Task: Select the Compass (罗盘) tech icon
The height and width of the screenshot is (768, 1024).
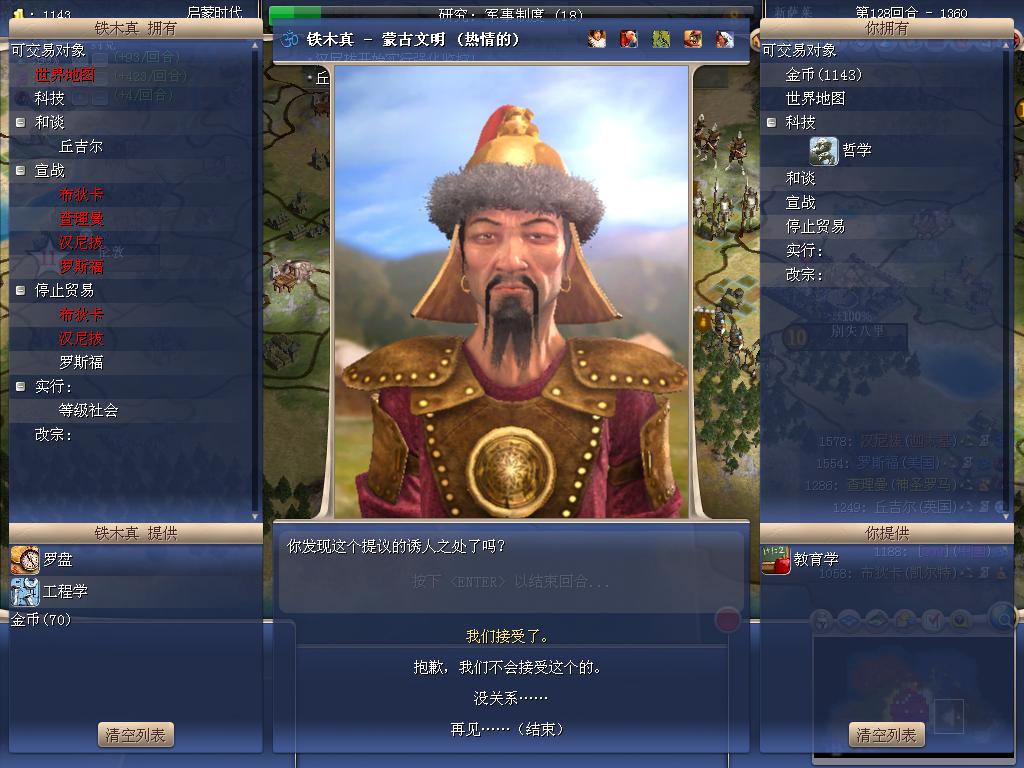Action: 25,560
